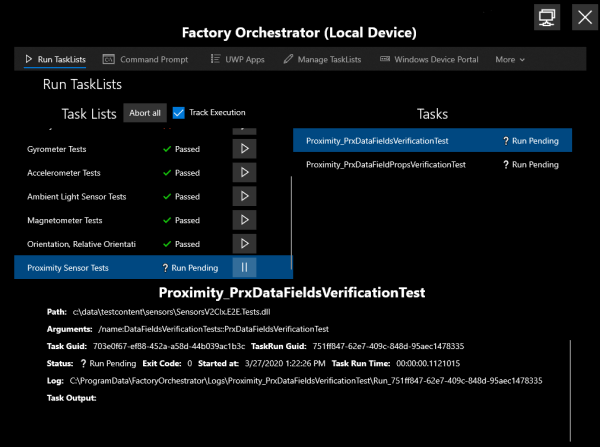
Task: Switch to the UWP Apps tab
Action: point(237,60)
